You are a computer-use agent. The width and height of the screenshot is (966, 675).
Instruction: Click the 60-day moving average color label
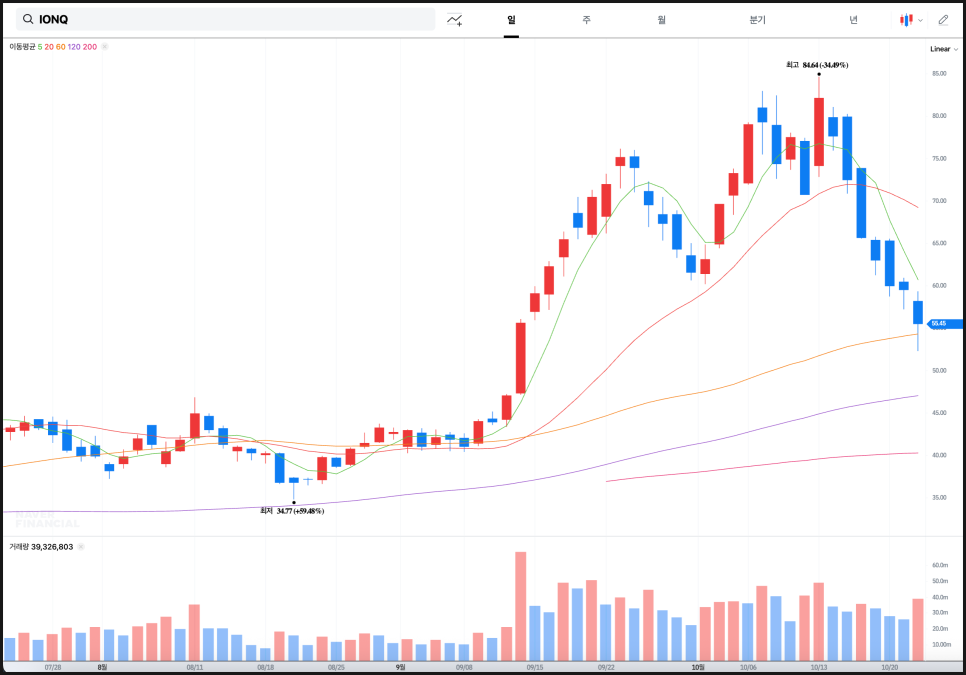point(61,47)
